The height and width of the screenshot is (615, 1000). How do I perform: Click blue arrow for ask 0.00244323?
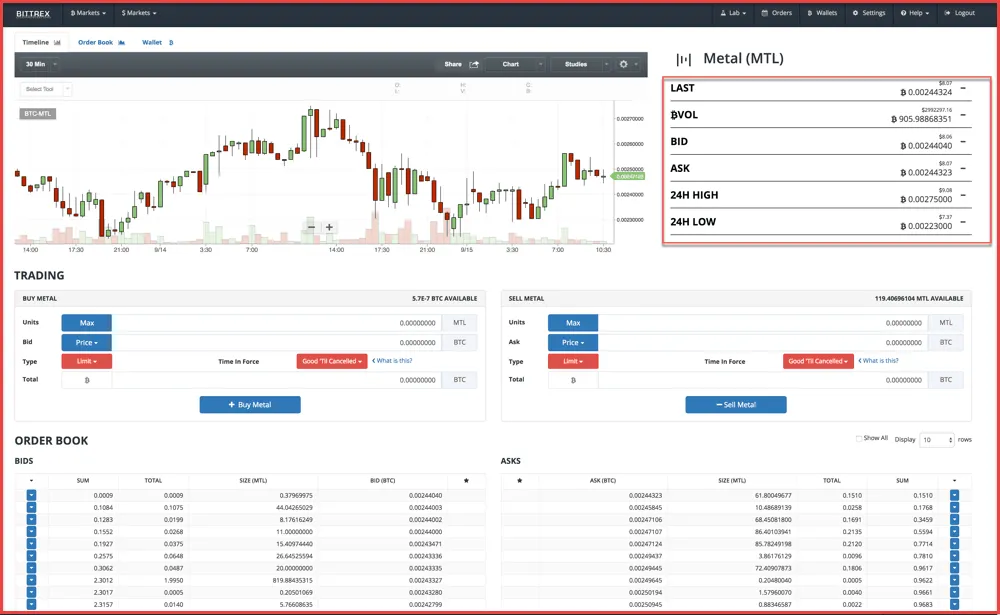click(954, 495)
